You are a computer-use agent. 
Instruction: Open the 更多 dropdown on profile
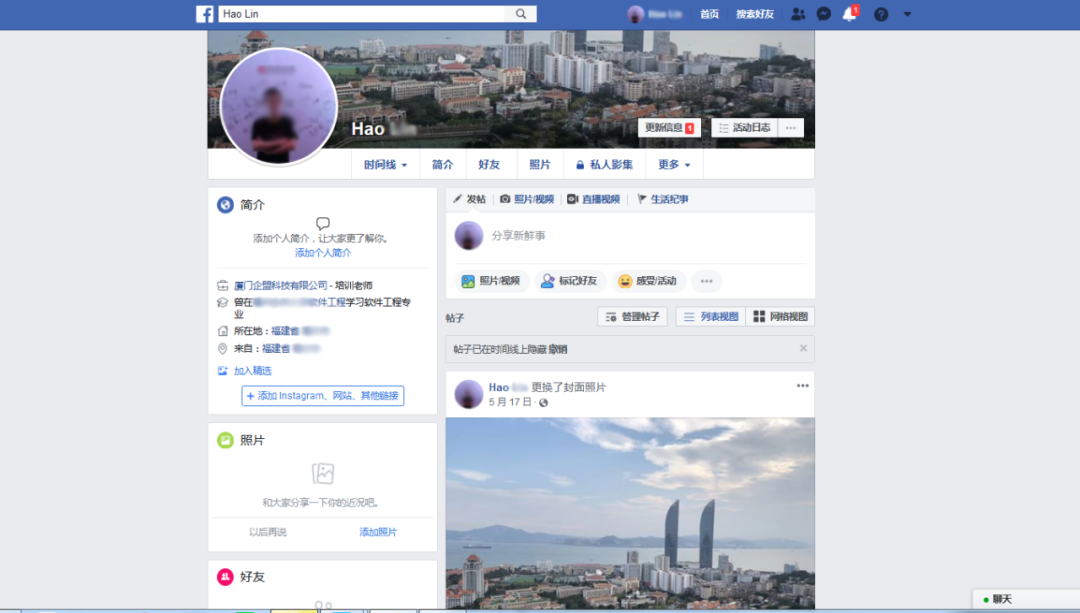tap(674, 163)
